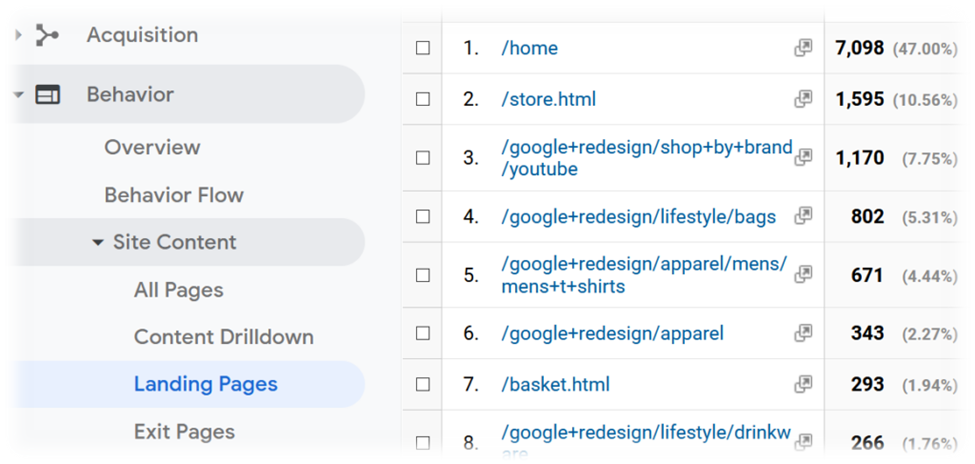Open /home page in new window icon
Screen dimensions: 975x464
pos(803,48)
